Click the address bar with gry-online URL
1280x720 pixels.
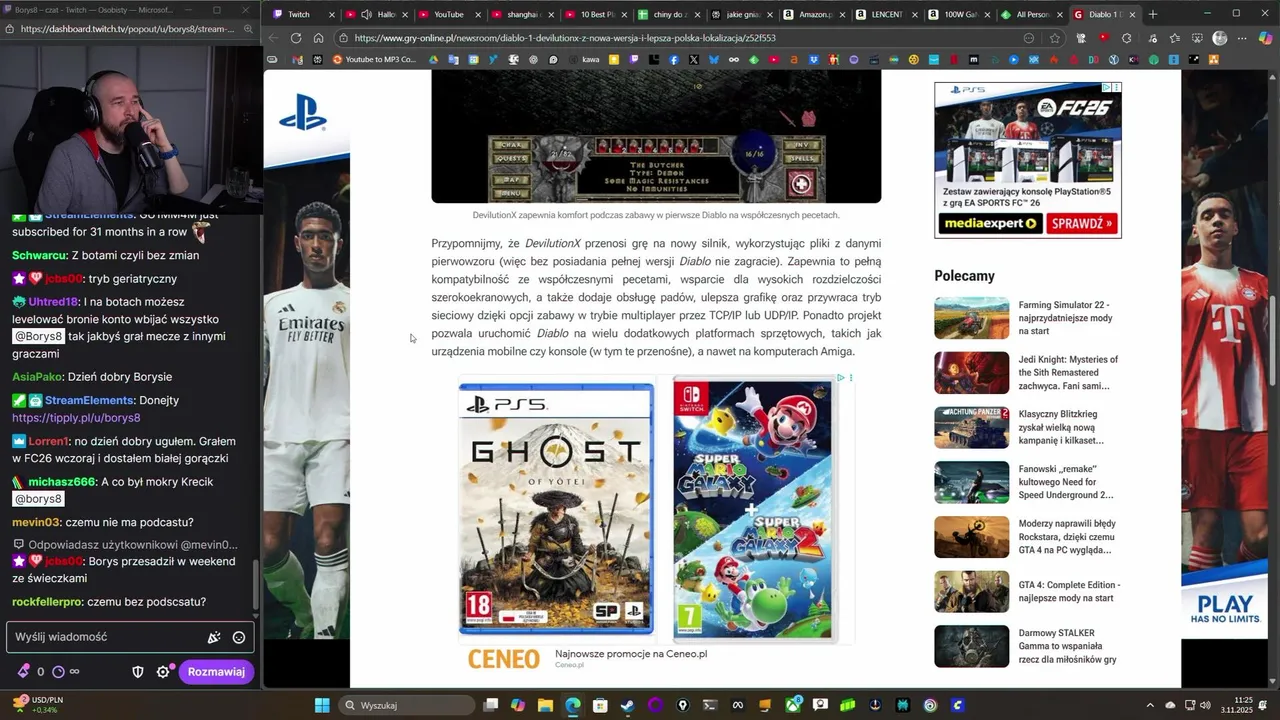(680, 38)
